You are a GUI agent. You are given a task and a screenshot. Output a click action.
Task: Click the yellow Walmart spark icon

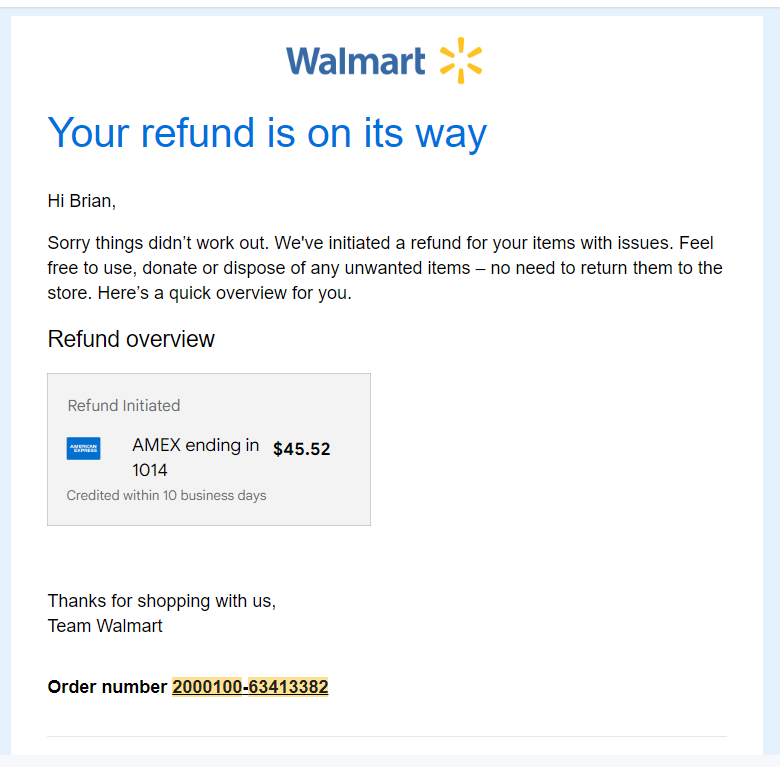[x=461, y=60]
